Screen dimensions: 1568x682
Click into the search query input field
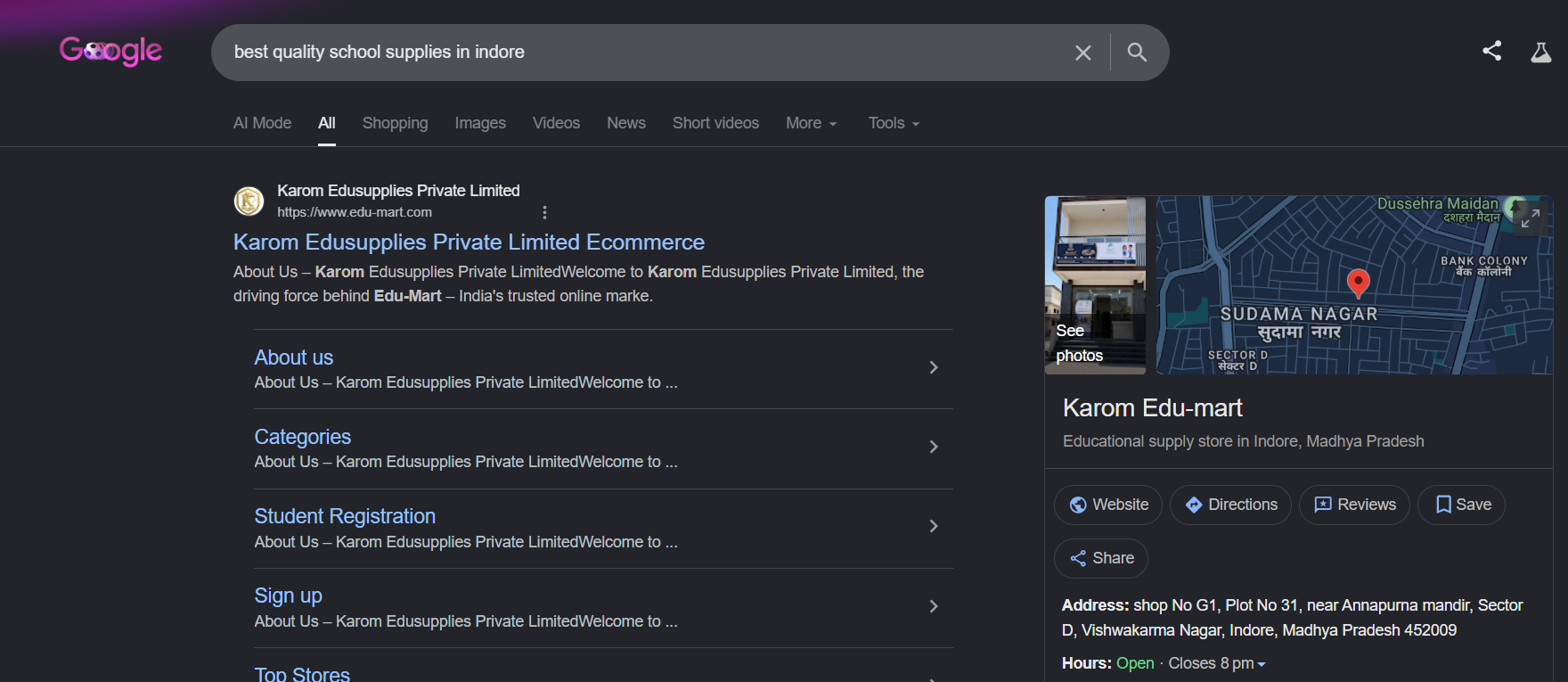coord(641,53)
